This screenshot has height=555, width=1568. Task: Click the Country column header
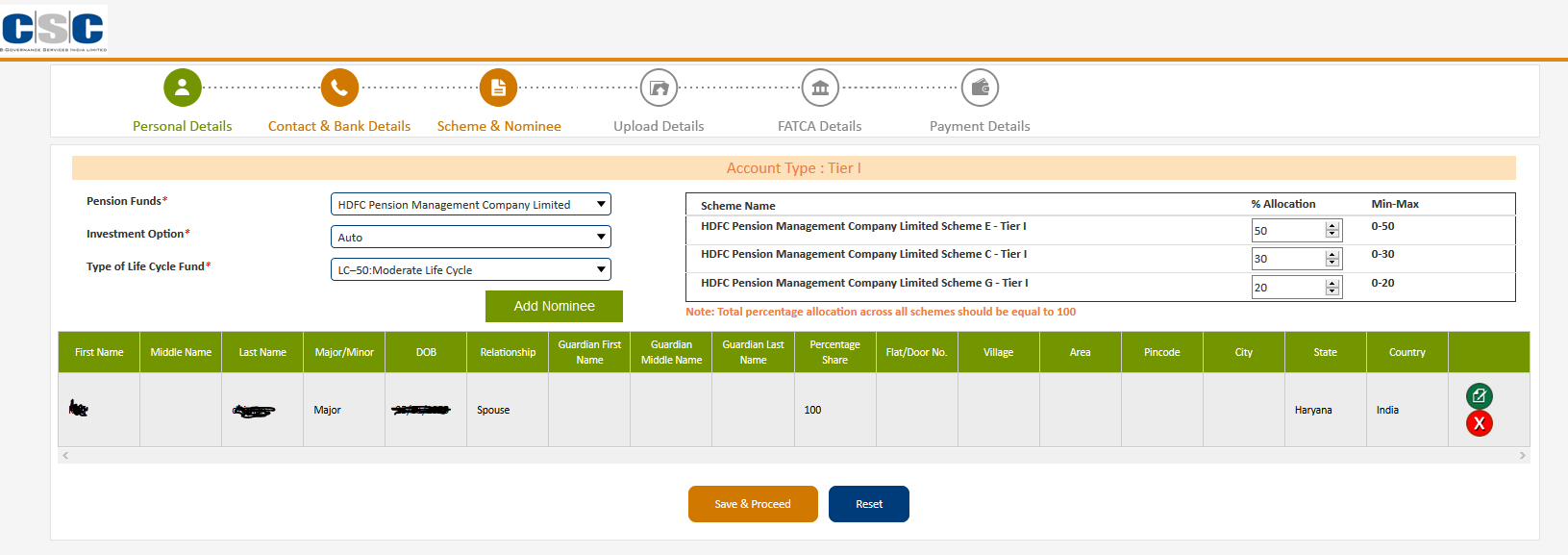click(1407, 352)
